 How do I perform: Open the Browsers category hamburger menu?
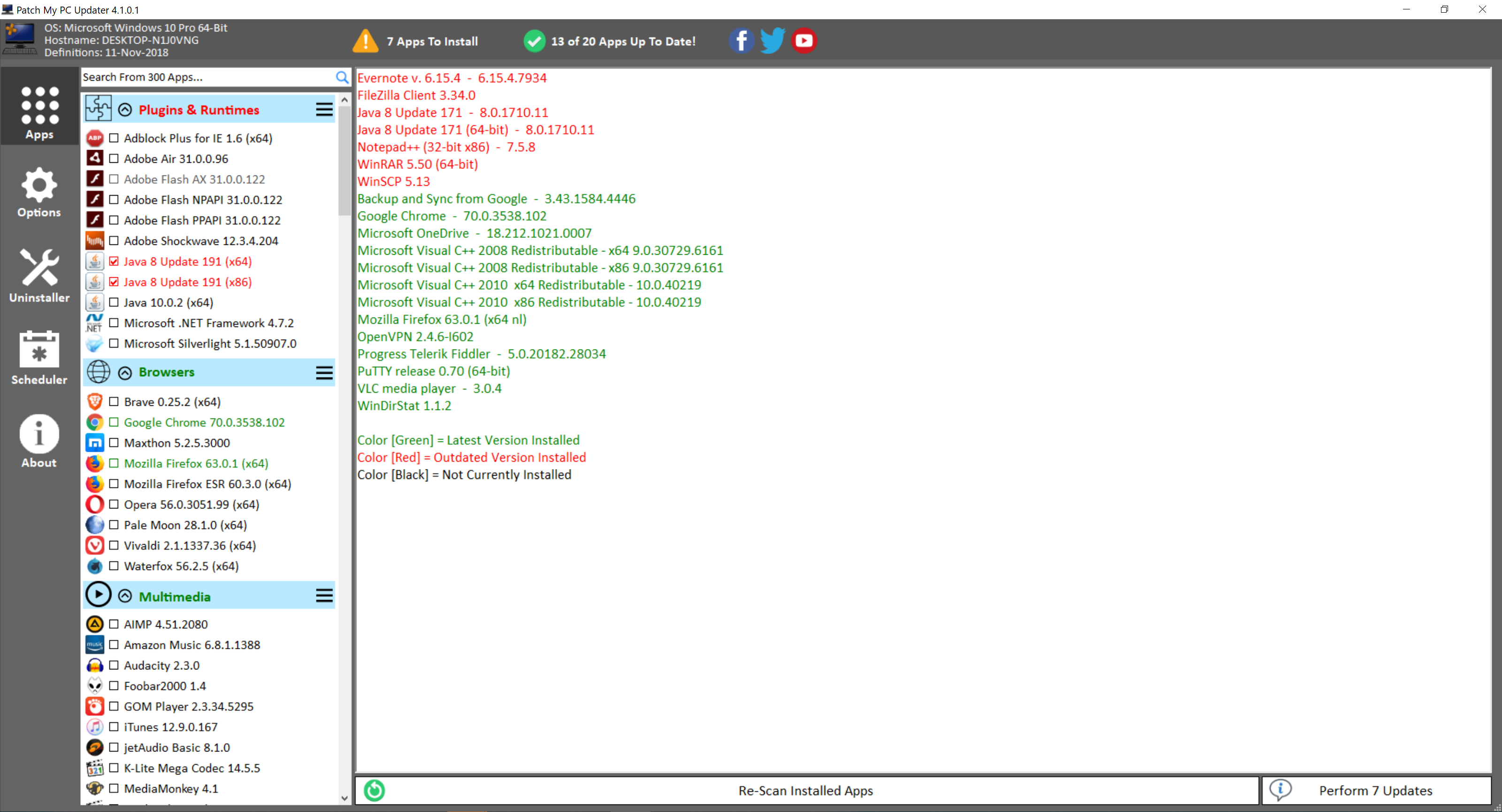click(324, 372)
